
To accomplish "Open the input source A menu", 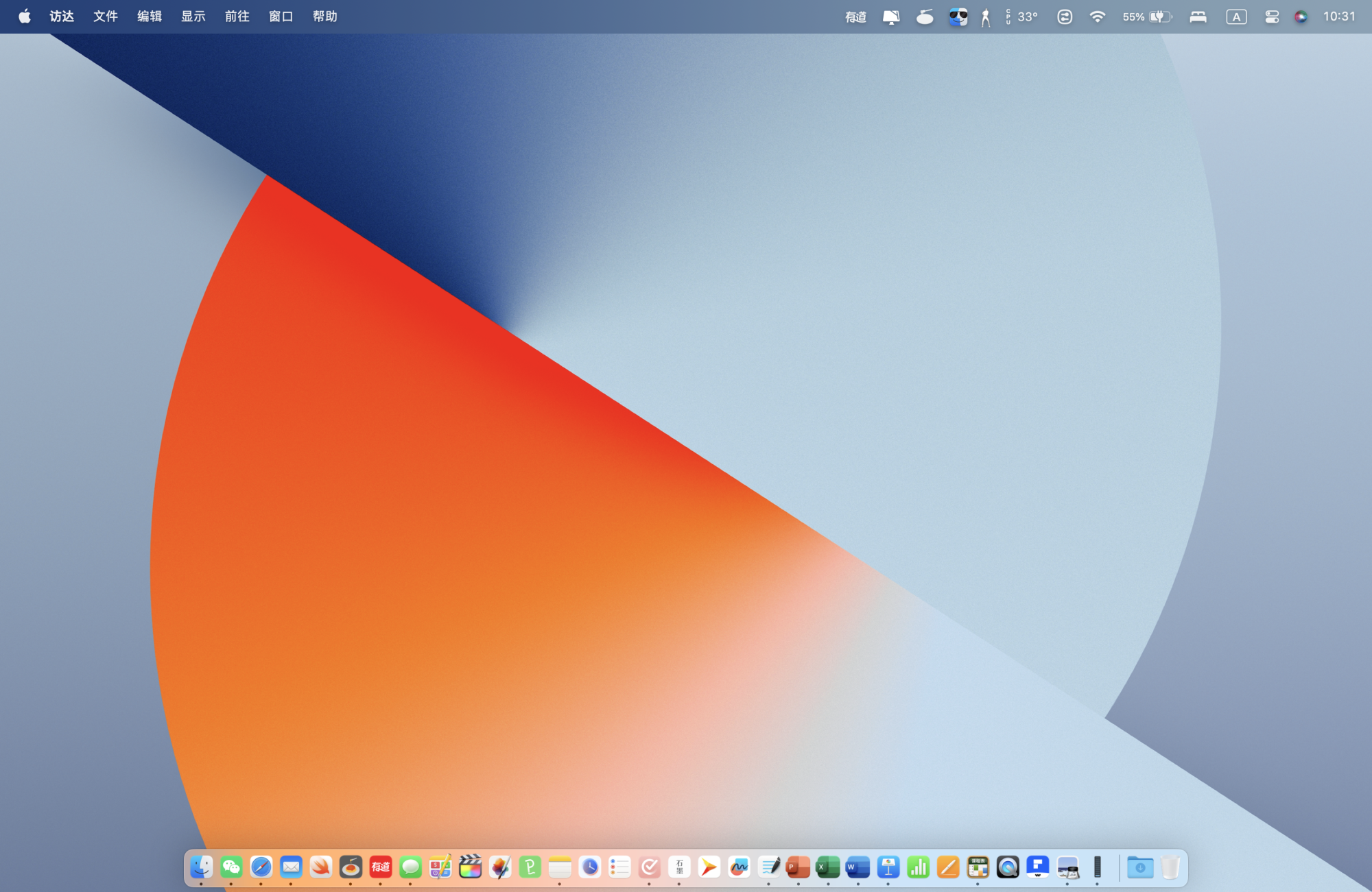I will (1236, 17).
